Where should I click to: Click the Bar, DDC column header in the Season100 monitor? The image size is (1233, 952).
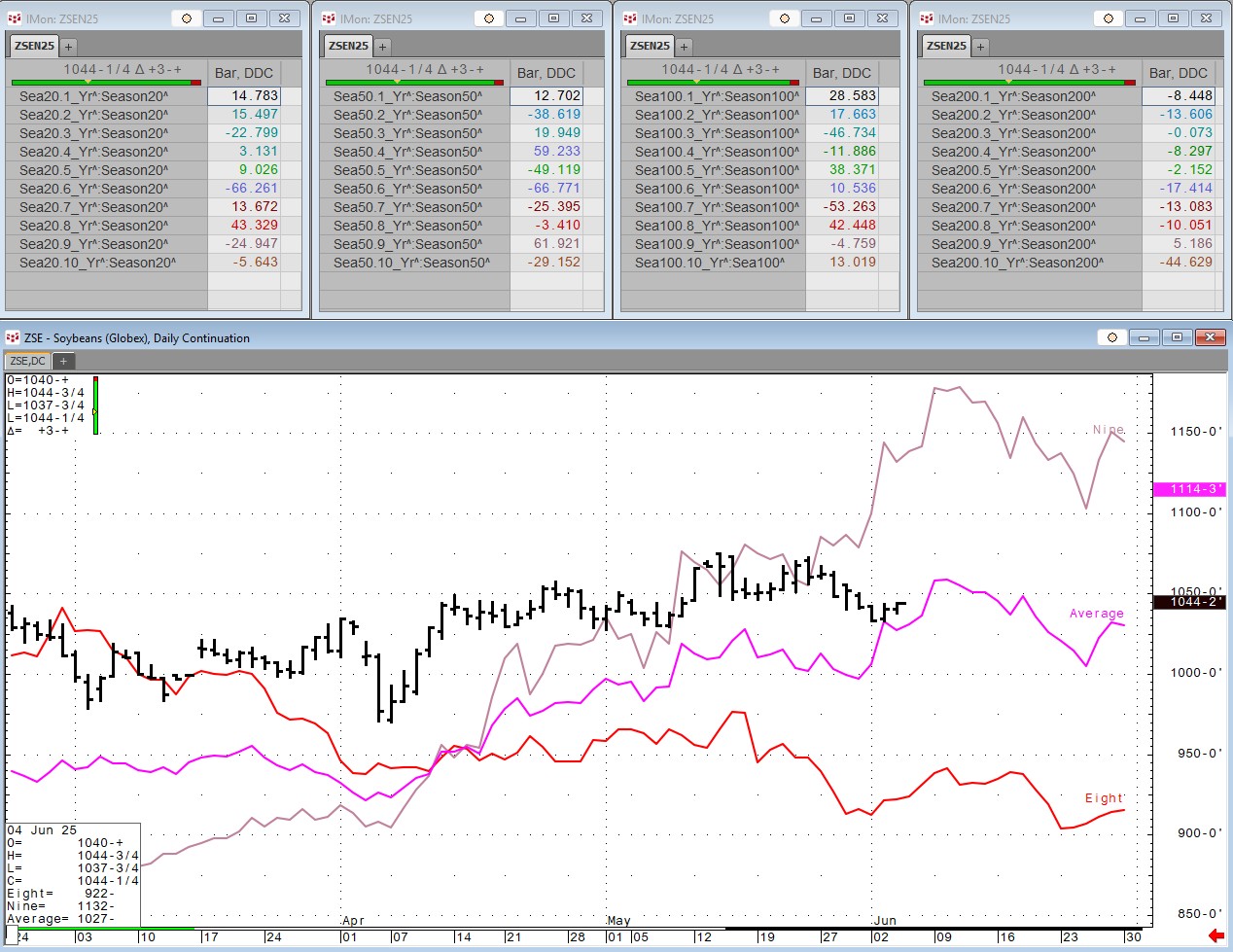(841, 73)
